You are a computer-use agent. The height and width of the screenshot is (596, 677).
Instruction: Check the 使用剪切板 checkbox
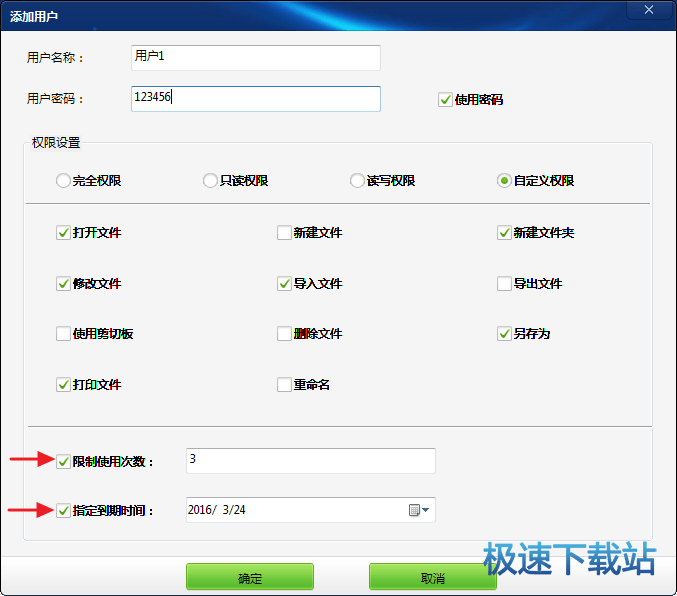[x=63, y=334]
